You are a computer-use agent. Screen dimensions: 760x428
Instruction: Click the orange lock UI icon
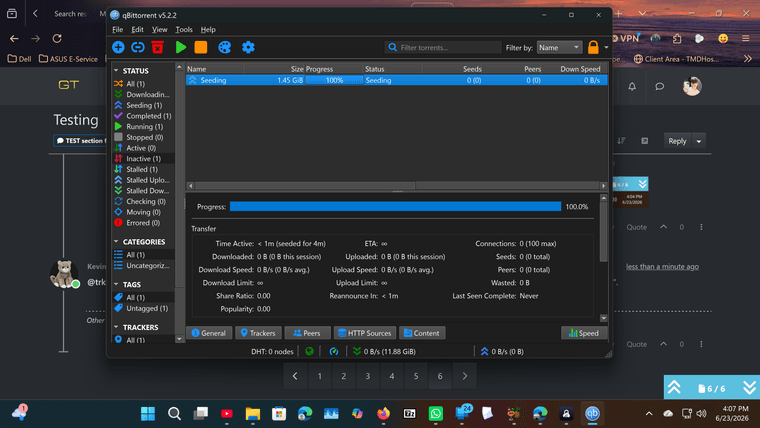593,47
